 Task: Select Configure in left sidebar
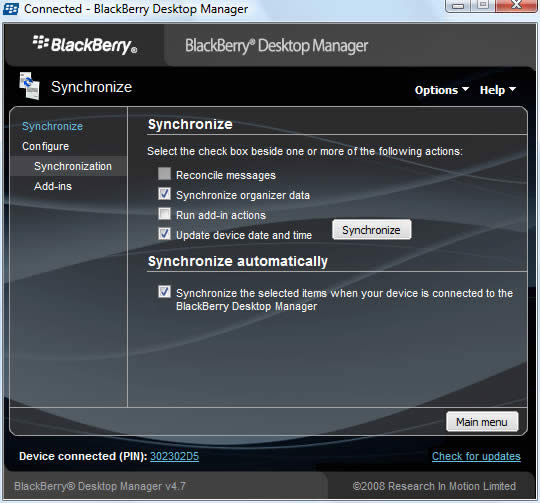pyautogui.click(x=45, y=146)
